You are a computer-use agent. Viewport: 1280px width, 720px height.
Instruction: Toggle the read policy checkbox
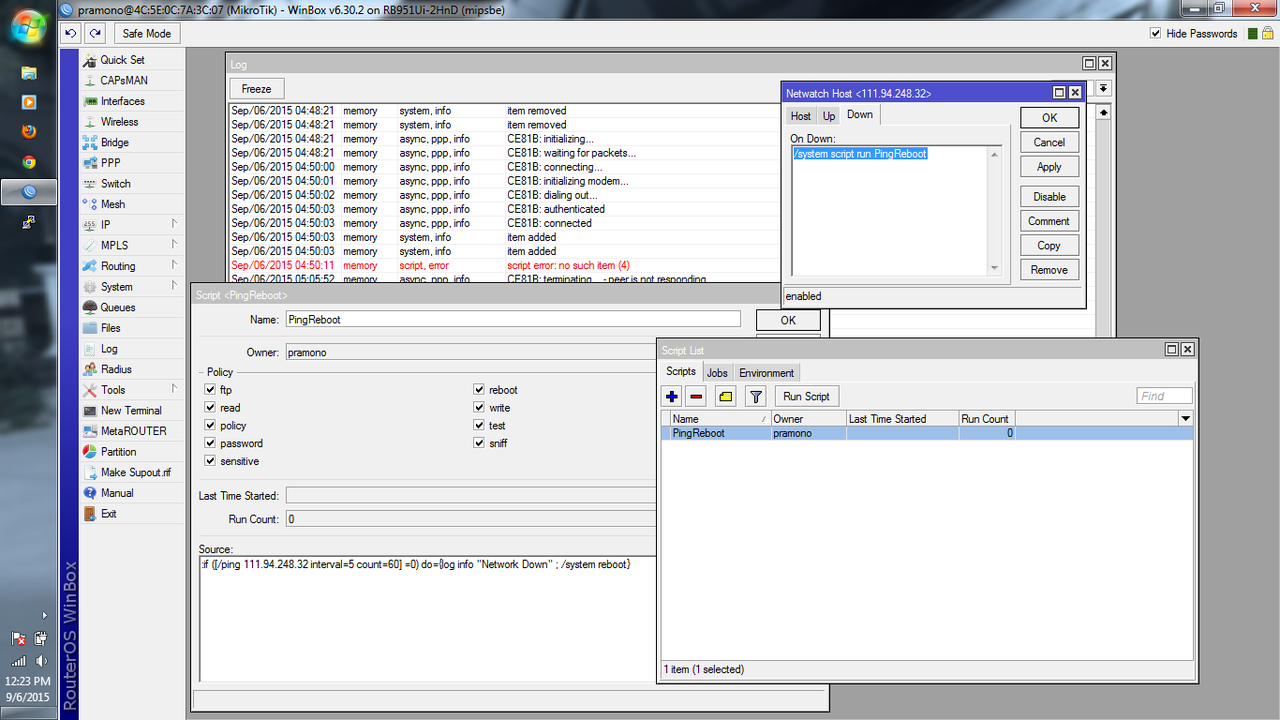tap(210, 408)
